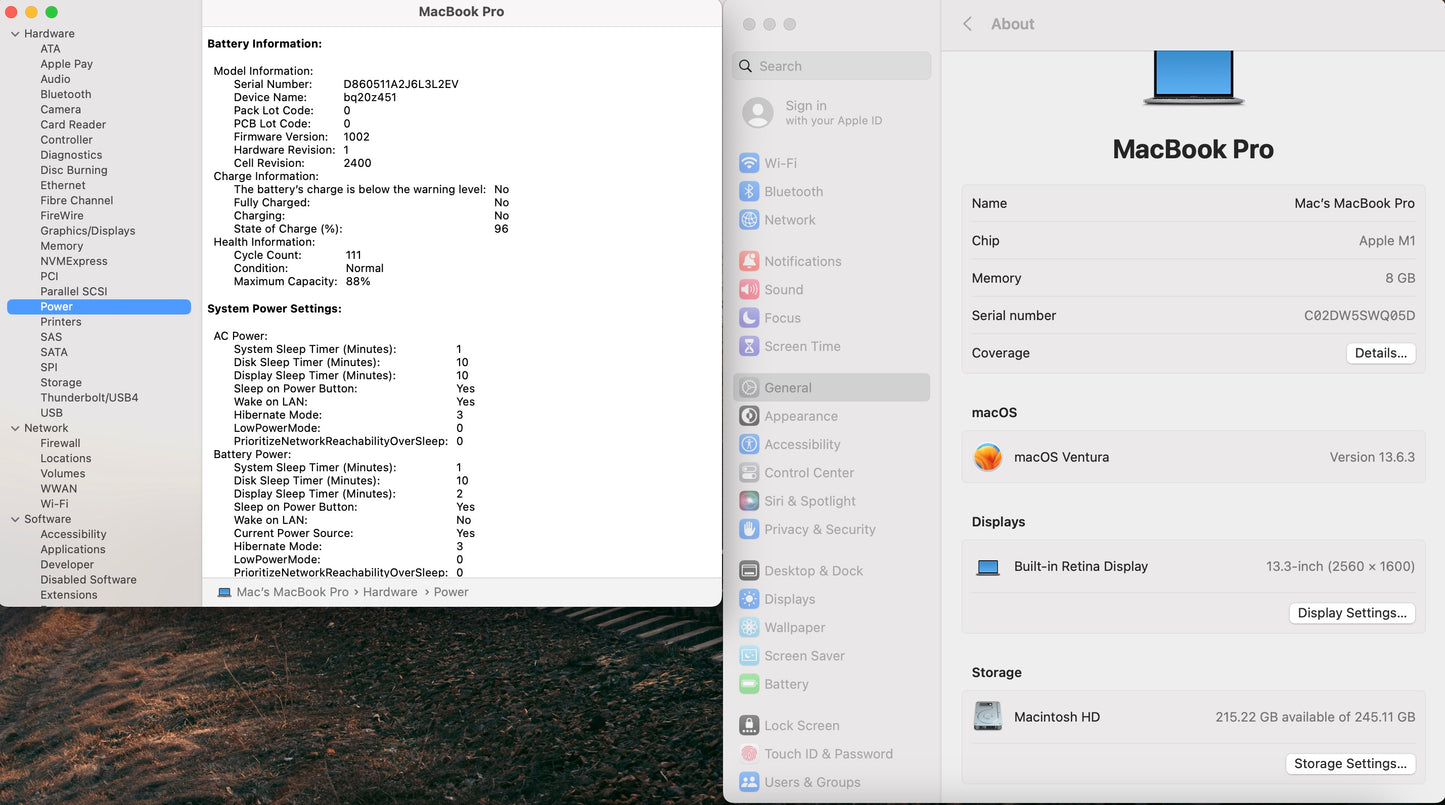Image resolution: width=1445 pixels, height=805 pixels.
Task: Select Storage under Hardware
Action: pyautogui.click(x=61, y=383)
